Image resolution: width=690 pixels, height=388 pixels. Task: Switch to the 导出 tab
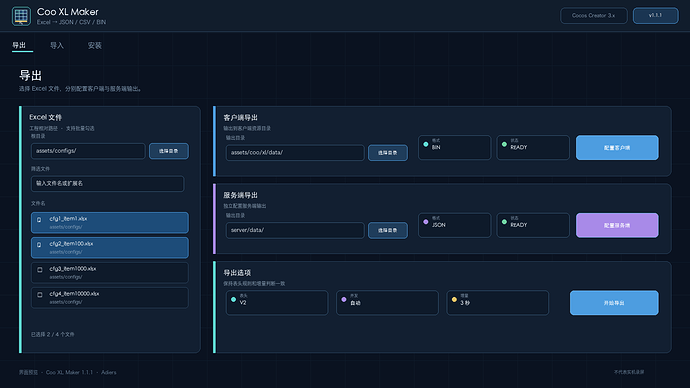pos(19,45)
